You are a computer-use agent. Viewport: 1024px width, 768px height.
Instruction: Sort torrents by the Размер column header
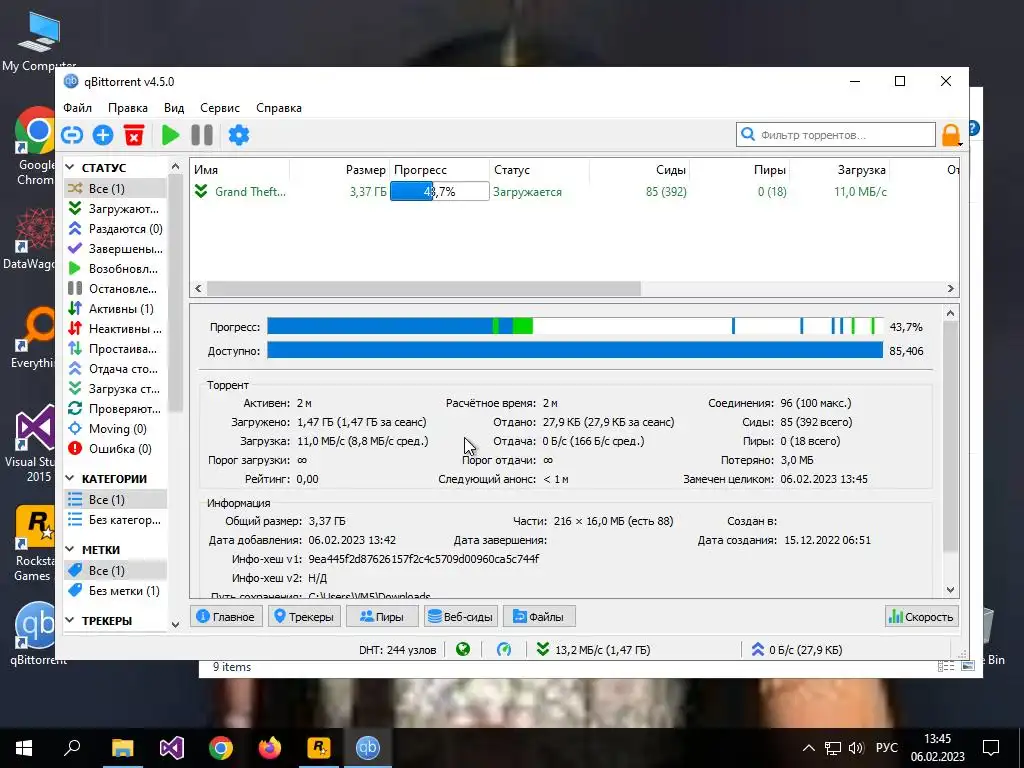click(340, 170)
